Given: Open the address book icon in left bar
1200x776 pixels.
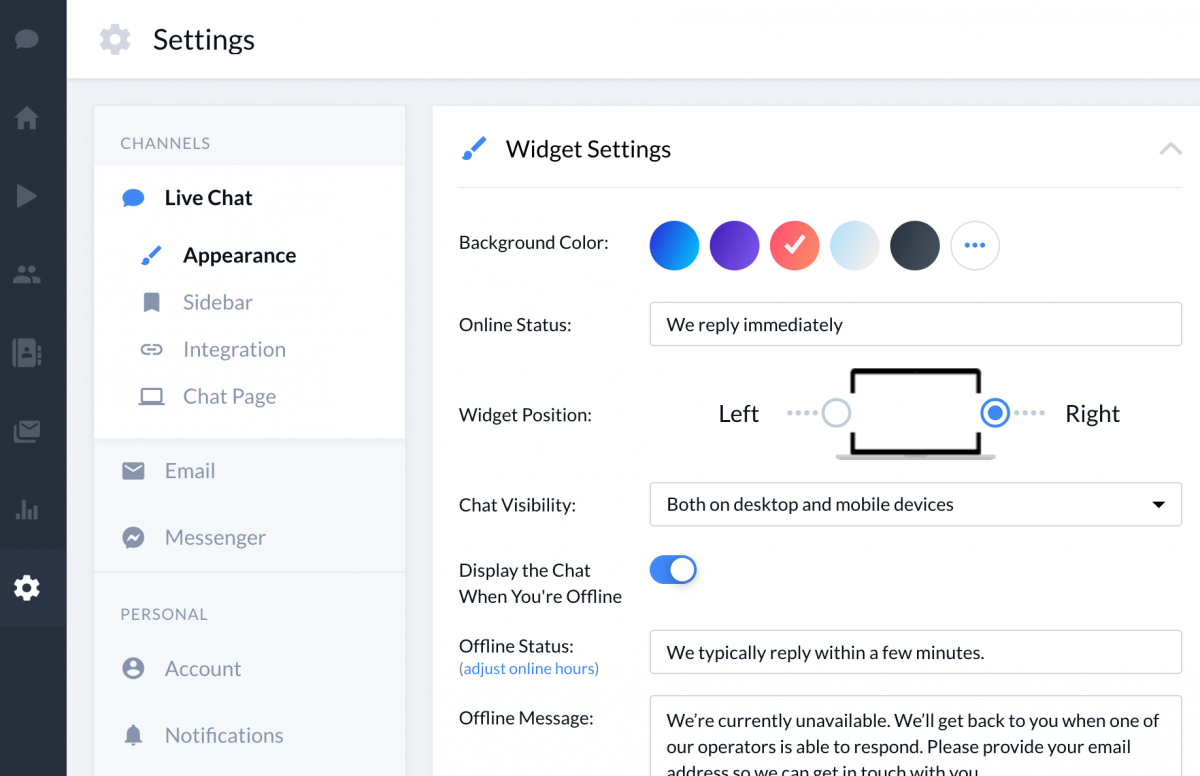Looking at the screenshot, I should (x=27, y=353).
